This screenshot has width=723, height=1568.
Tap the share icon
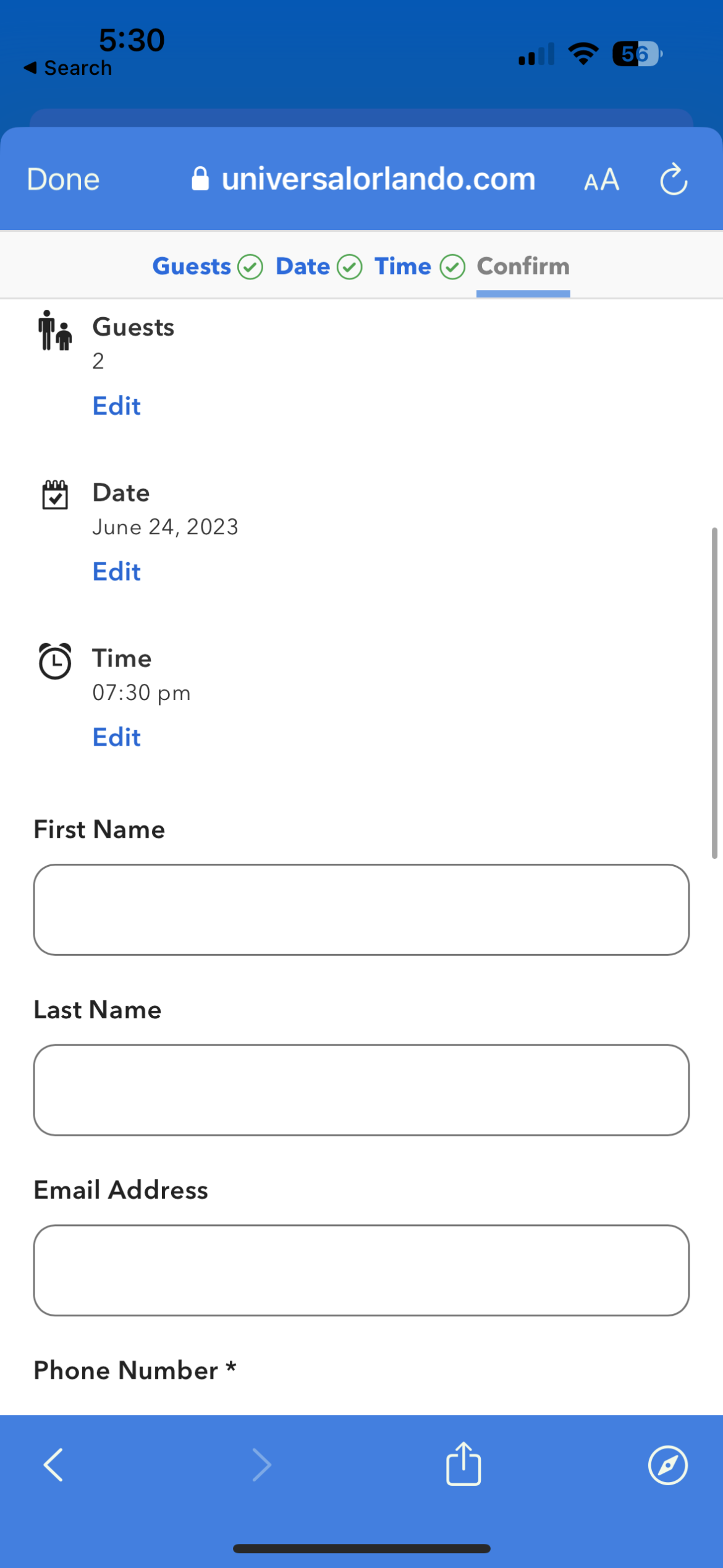point(463,1464)
